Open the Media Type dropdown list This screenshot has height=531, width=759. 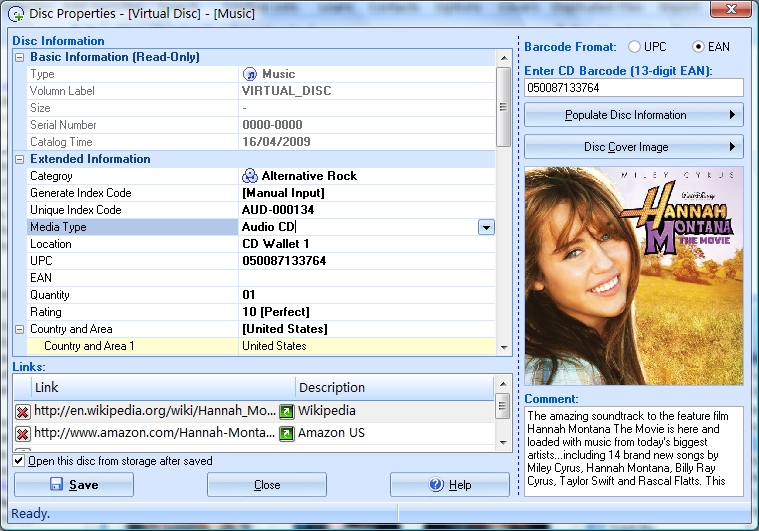[x=486, y=227]
